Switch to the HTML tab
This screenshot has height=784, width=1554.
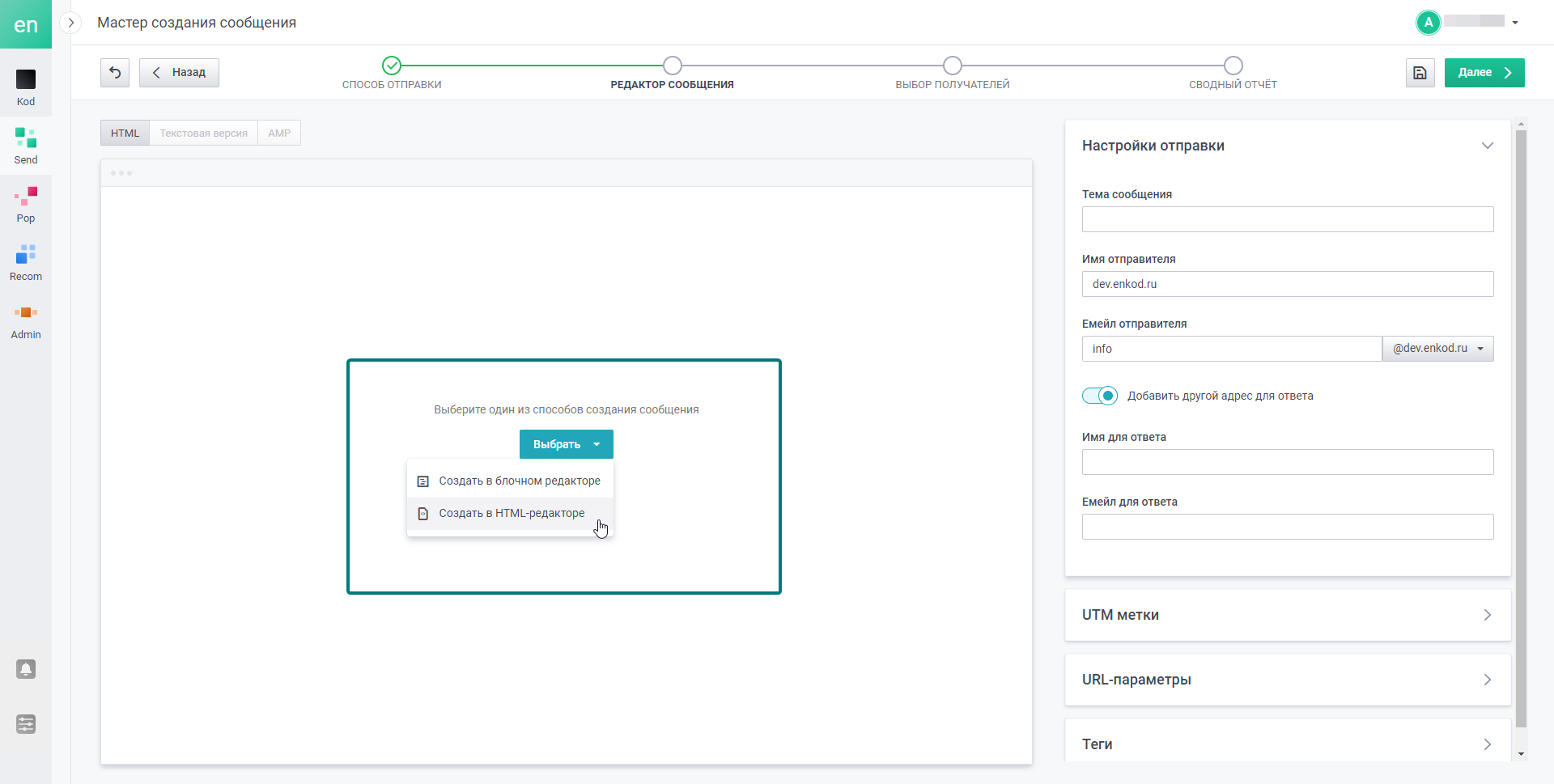tap(125, 133)
